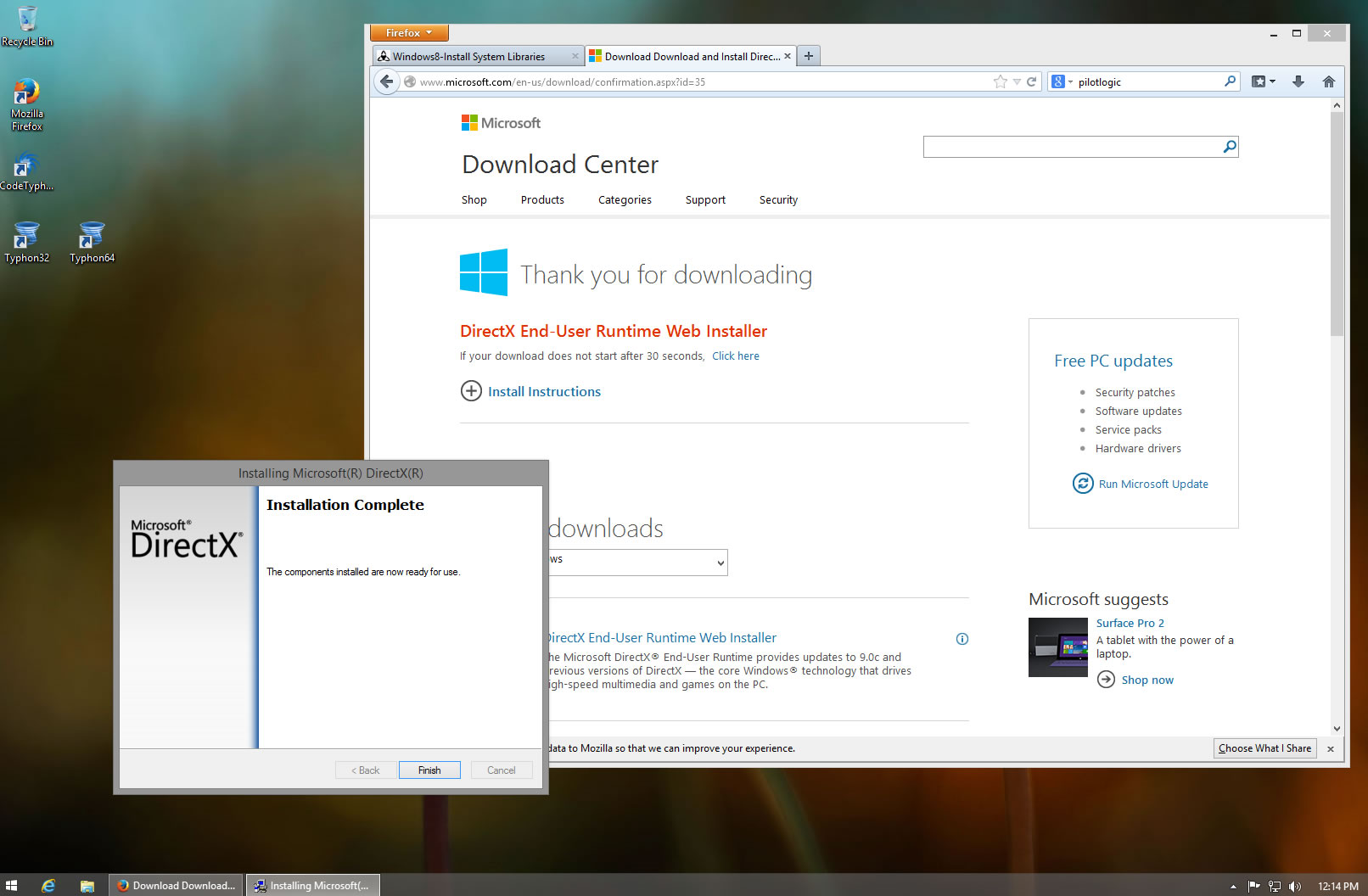Viewport: 1368px width, 896px height.
Task: Click Finish in DirectX installer
Action: click(x=429, y=770)
